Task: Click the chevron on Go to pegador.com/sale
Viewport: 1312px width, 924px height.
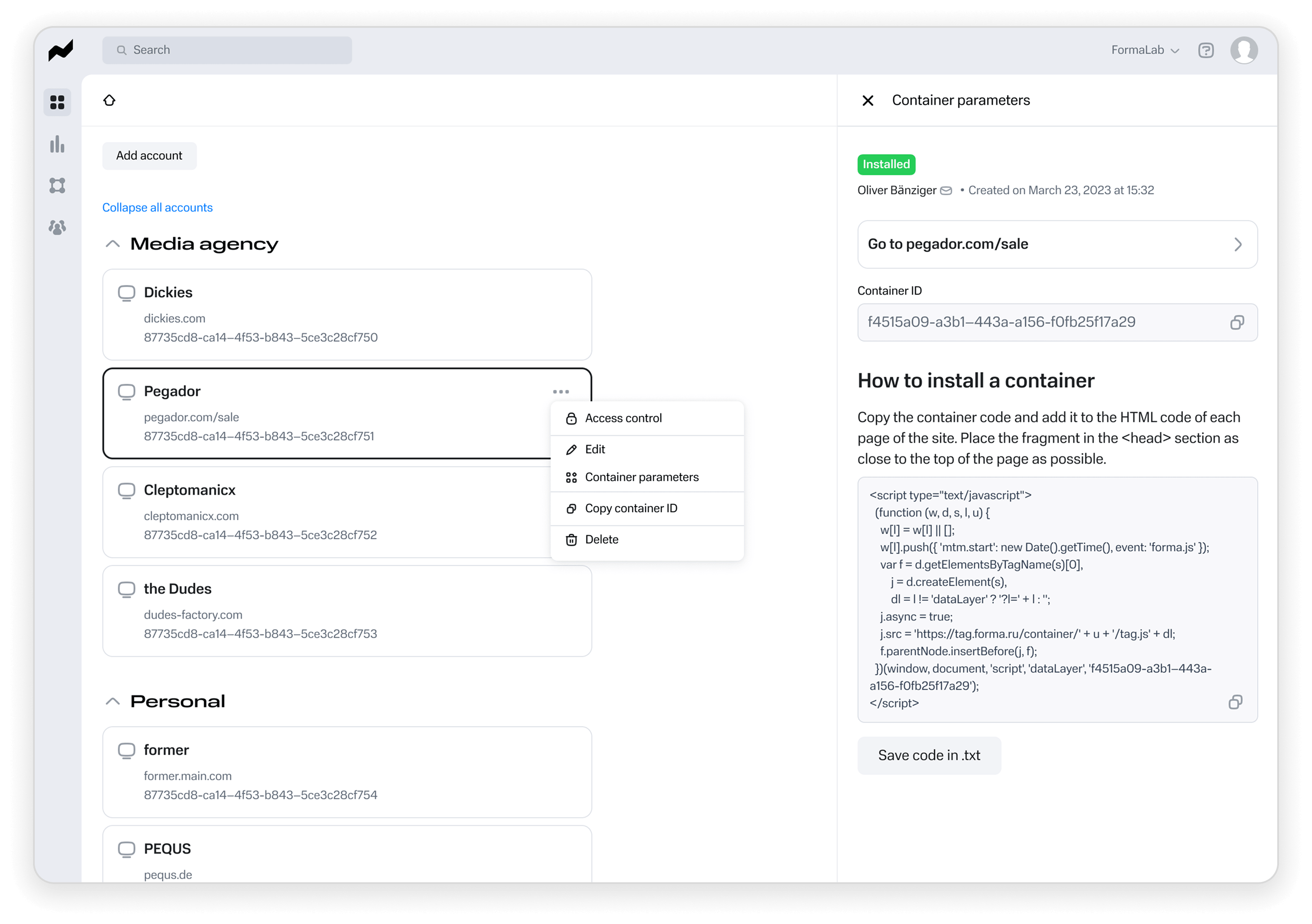Action: pyautogui.click(x=1238, y=244)
